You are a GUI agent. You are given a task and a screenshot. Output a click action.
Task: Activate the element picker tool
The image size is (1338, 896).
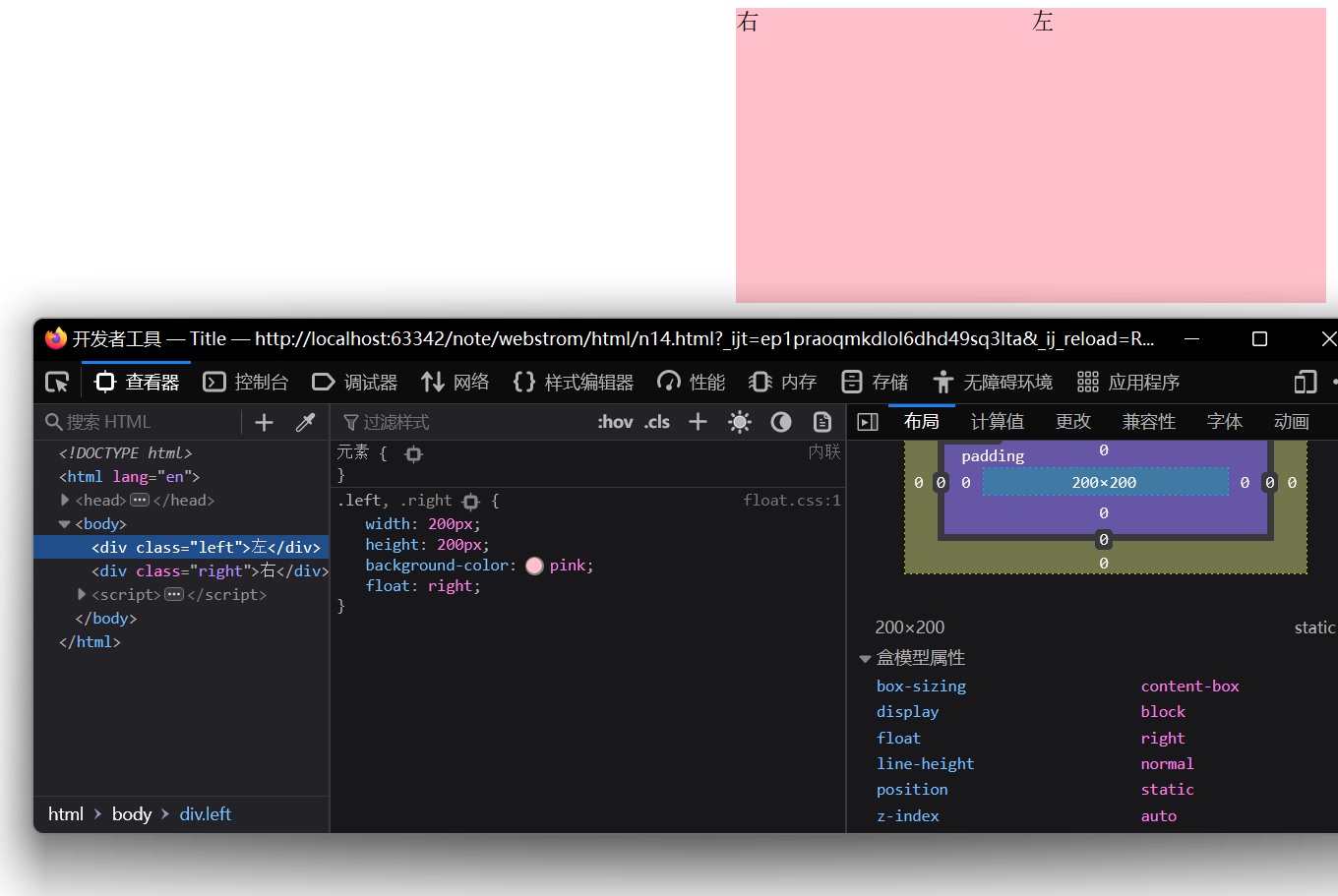click(x=57, y=382)
